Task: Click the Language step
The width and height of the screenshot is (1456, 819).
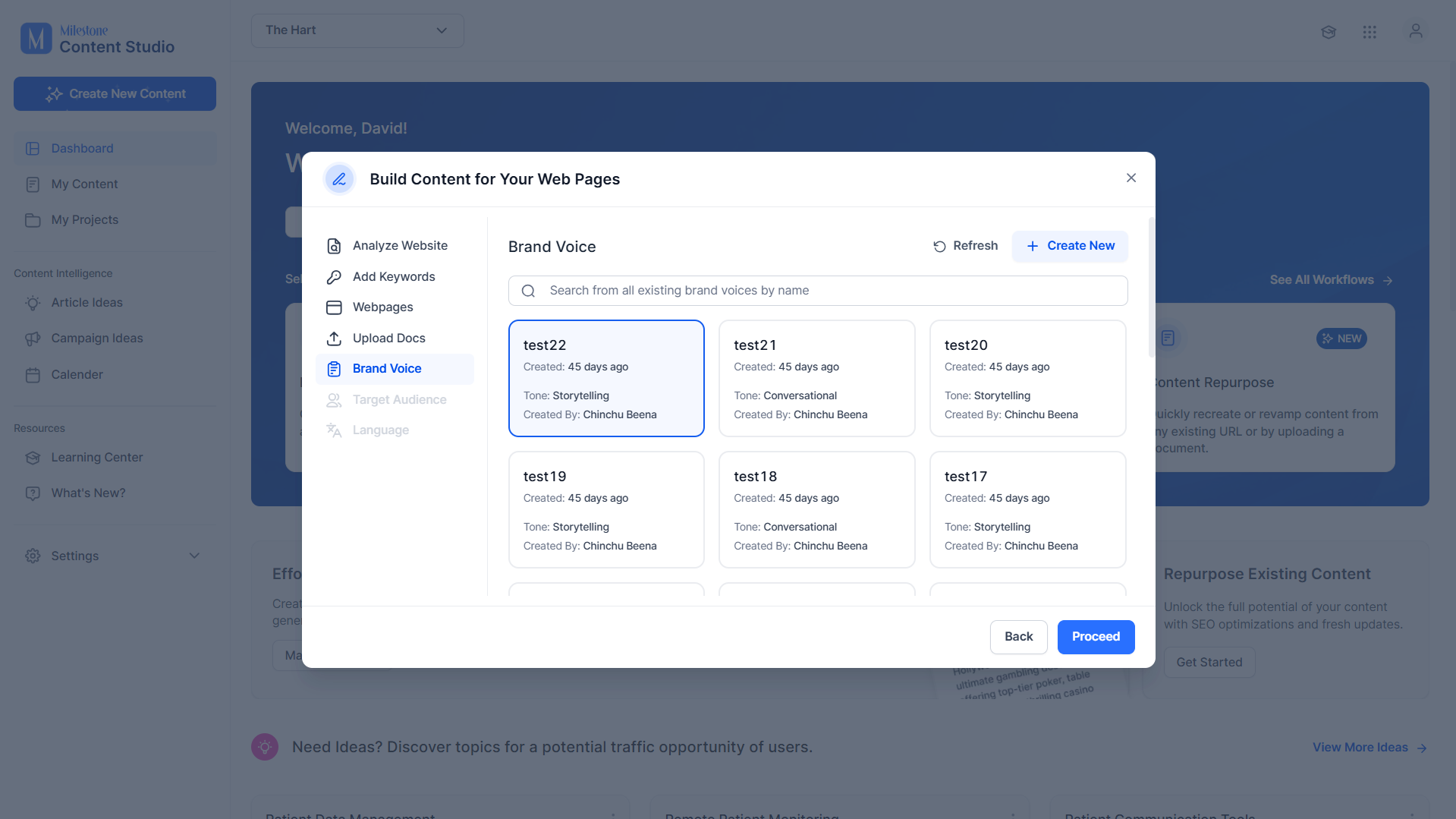Action: point(395,430)
